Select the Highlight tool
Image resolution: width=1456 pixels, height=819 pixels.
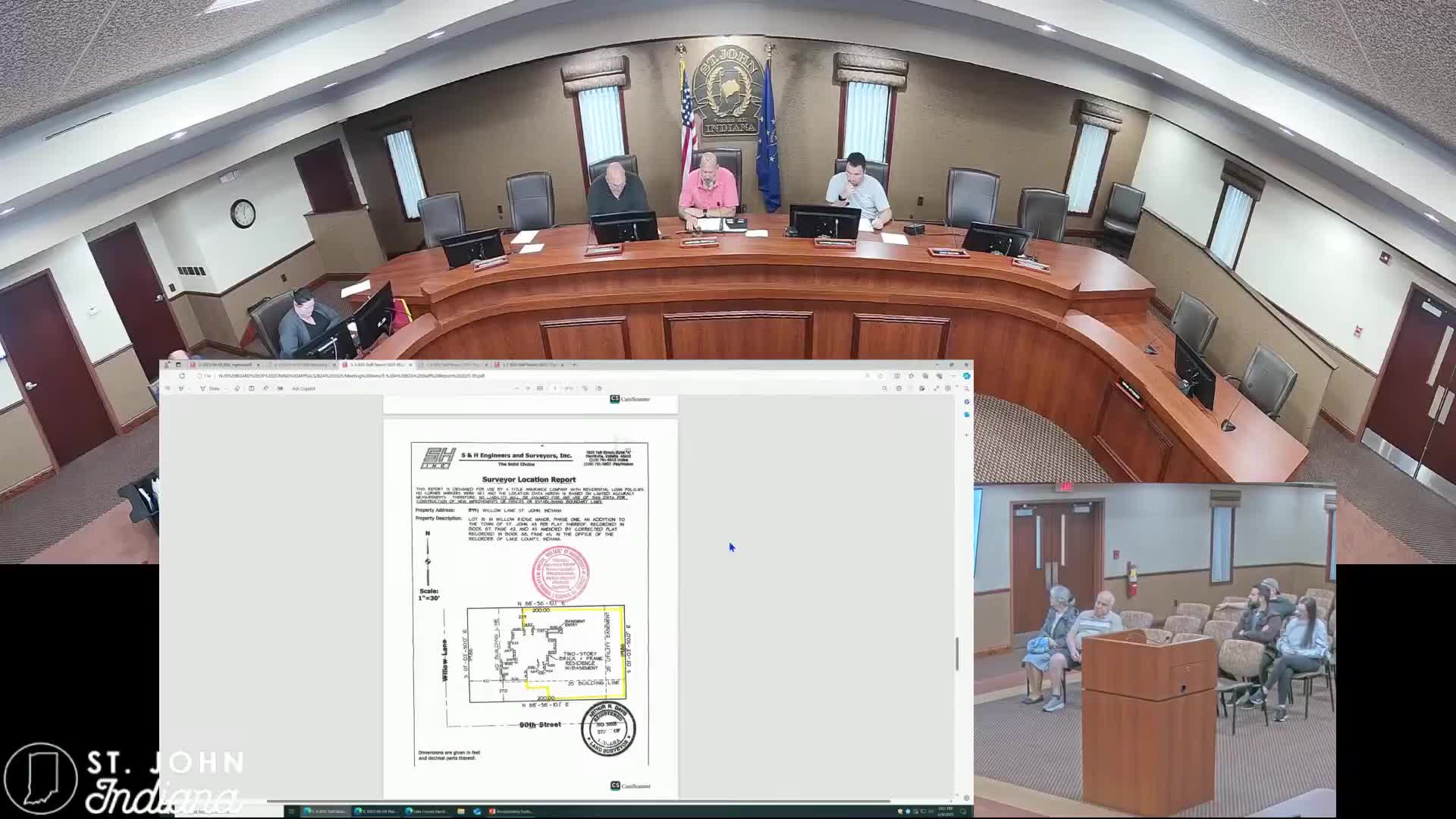[x=181, y=388]
